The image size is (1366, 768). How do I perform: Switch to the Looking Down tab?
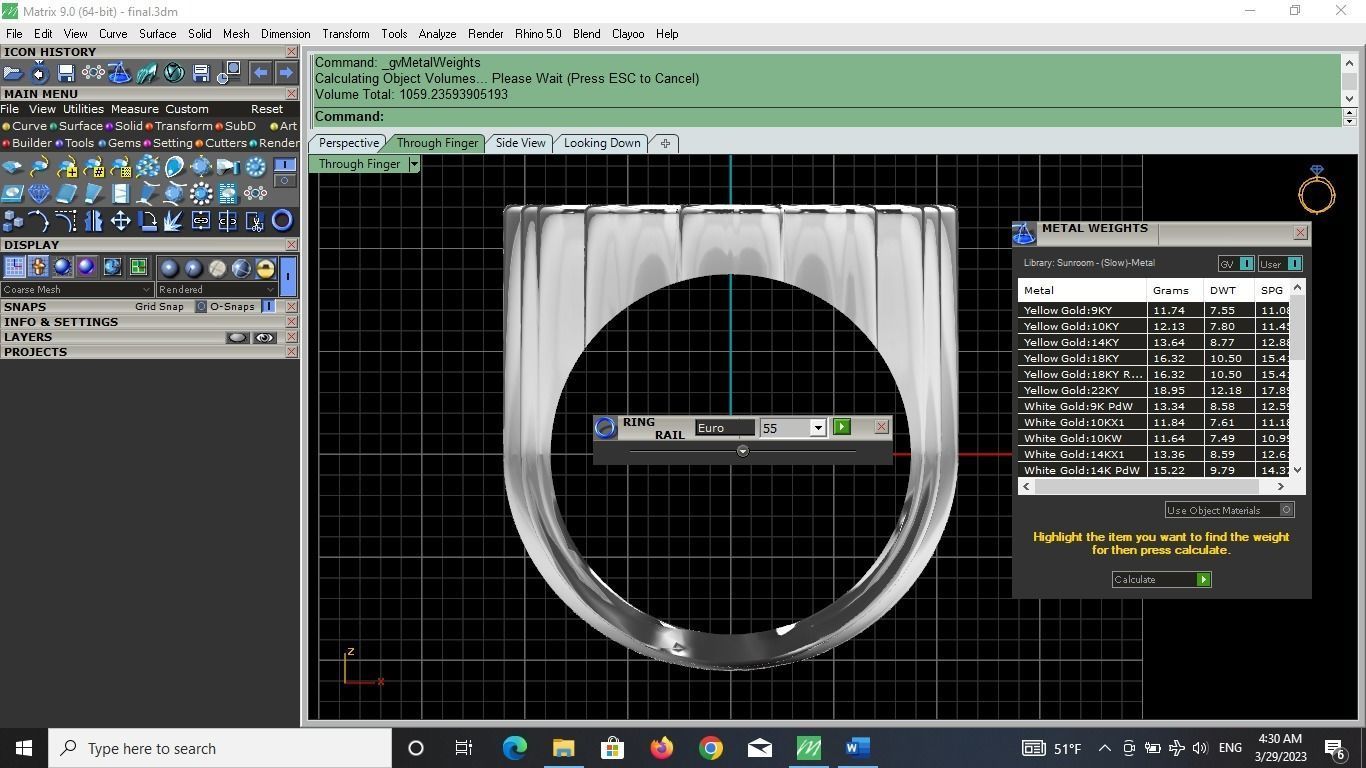602,143
